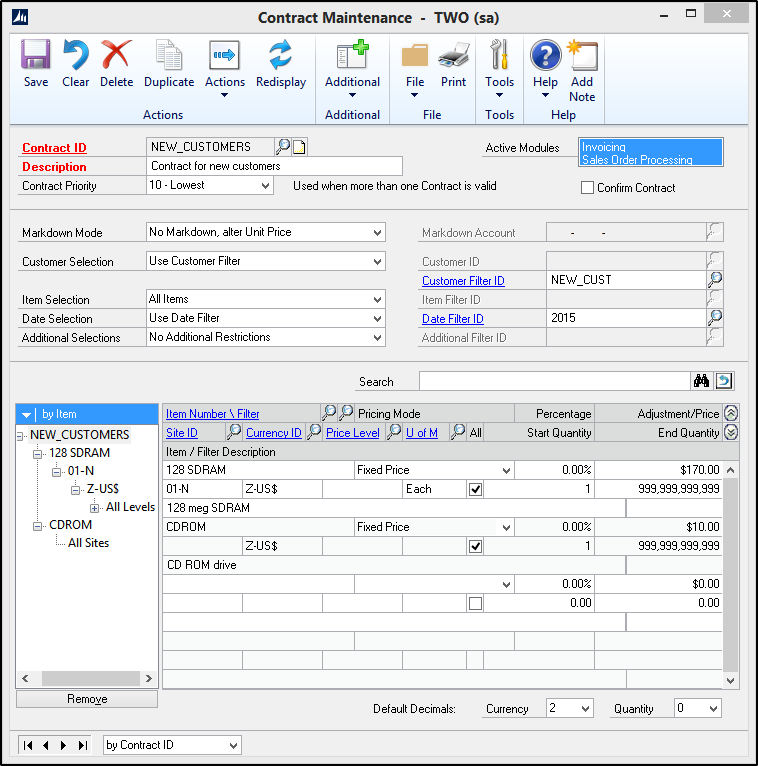
Task: Open the File folder menu
Action: pos(415,54)
